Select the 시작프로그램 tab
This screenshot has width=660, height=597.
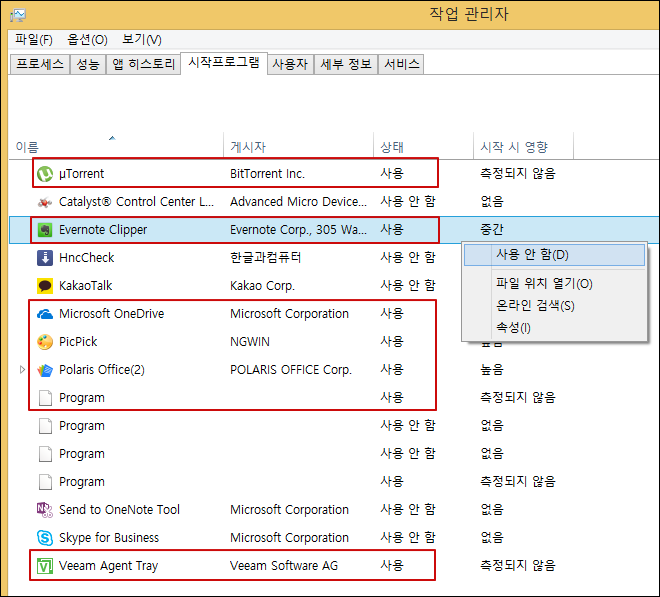tap(224, 63)
